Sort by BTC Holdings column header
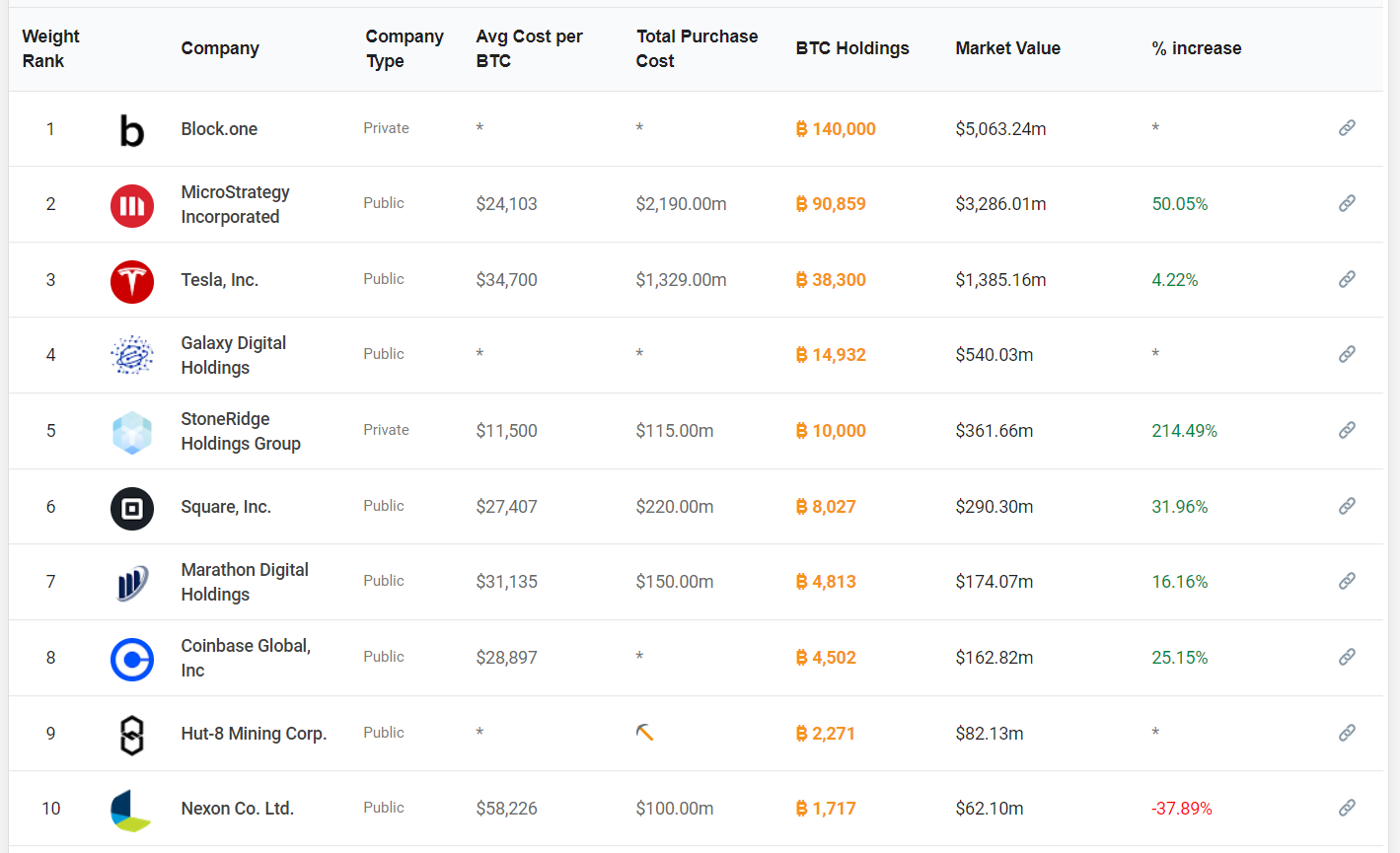1400x853 pixels. click(x=851, y=48)
